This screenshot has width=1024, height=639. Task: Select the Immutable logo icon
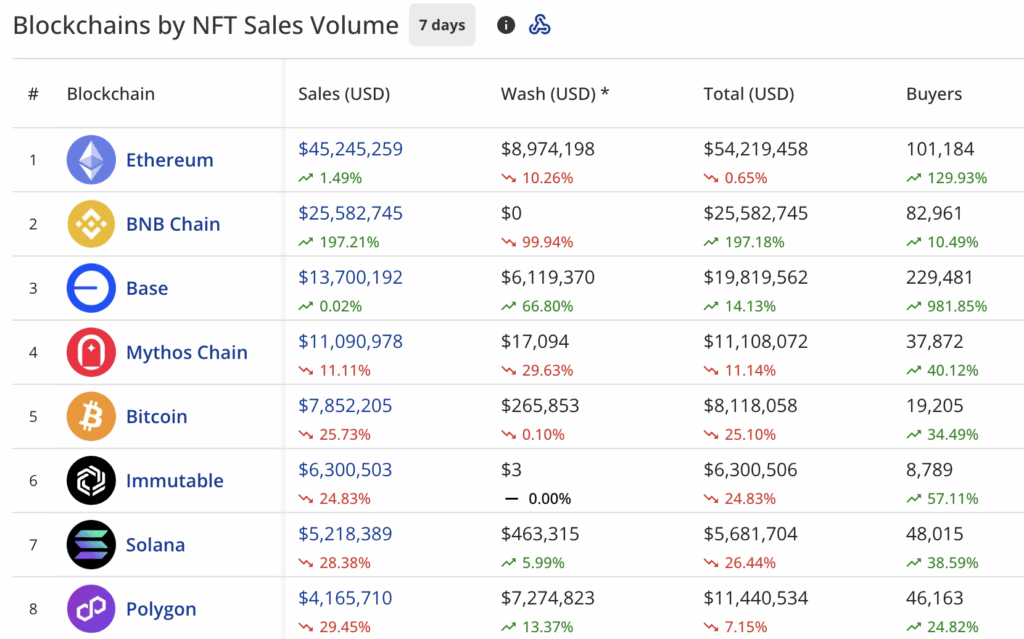(91, 480)
